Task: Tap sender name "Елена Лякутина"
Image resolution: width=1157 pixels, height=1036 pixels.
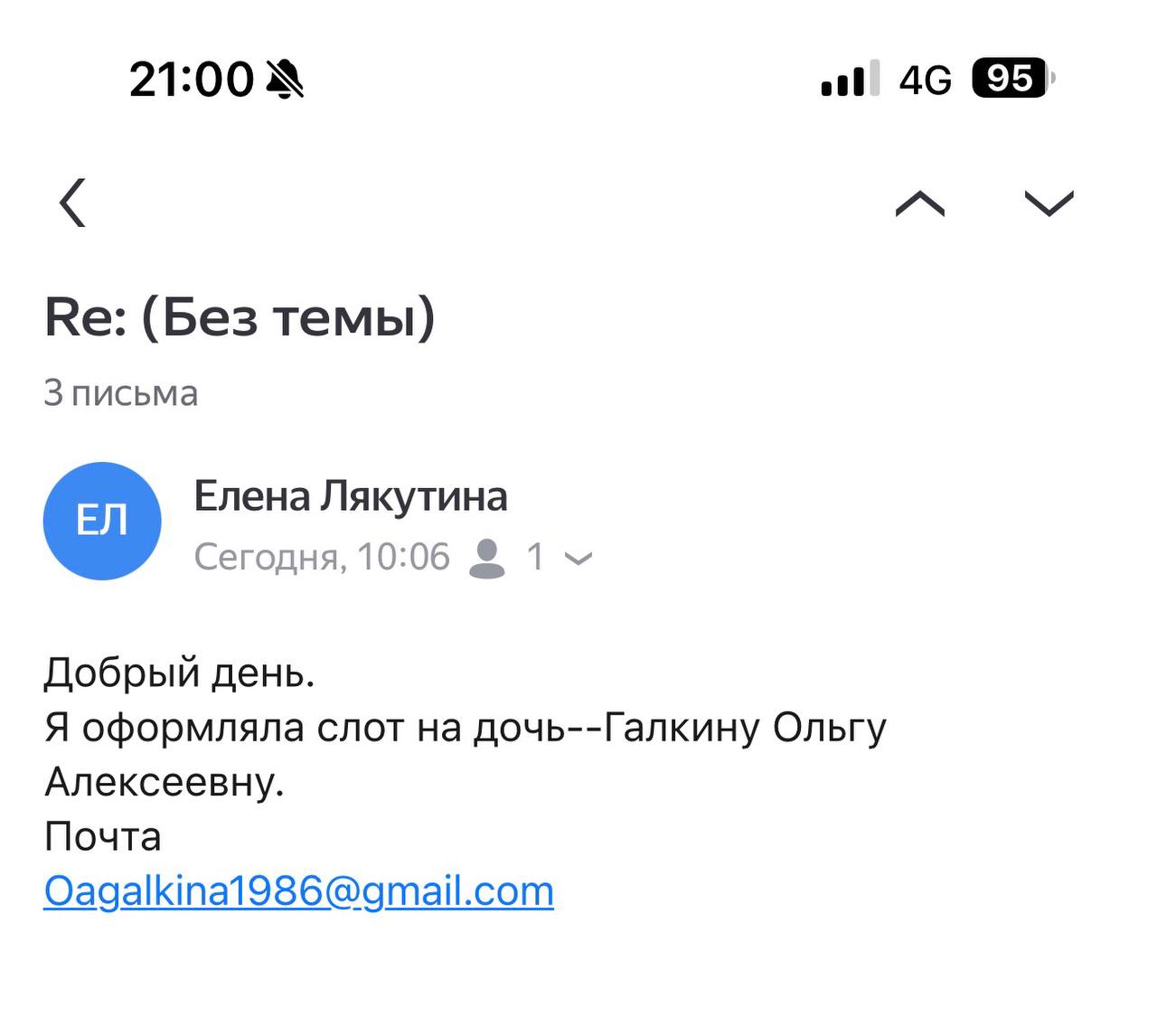Action: [x=351, y=496]
